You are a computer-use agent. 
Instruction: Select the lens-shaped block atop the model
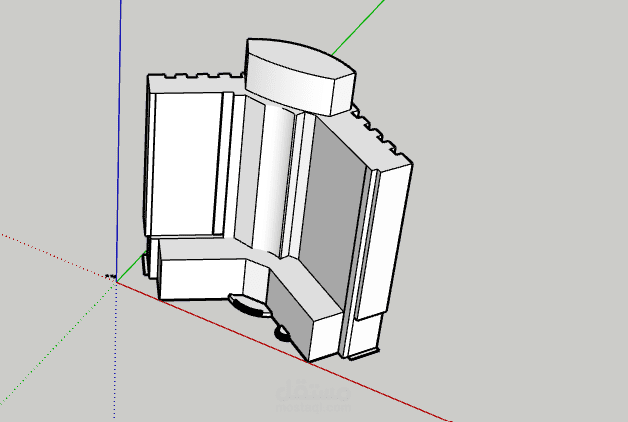point(300,76)
